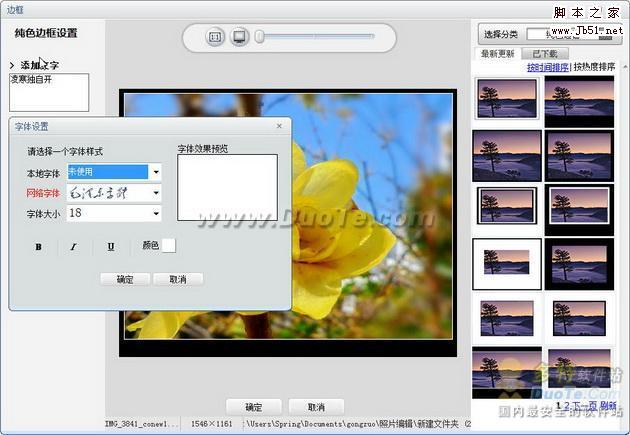630x435 pixels.
Task: Select the fifth-row left frame thumbnail
Action: tap(507, 318)
